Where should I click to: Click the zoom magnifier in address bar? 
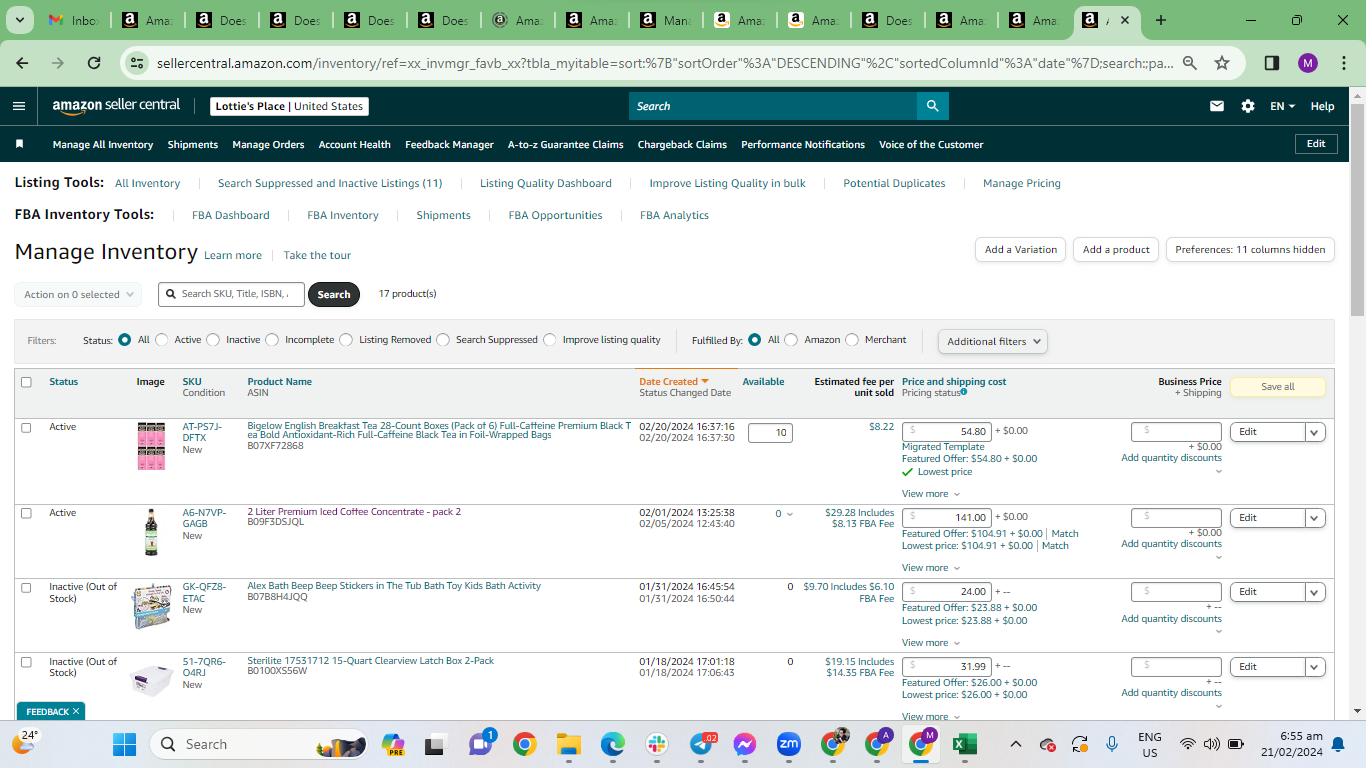1190,63
